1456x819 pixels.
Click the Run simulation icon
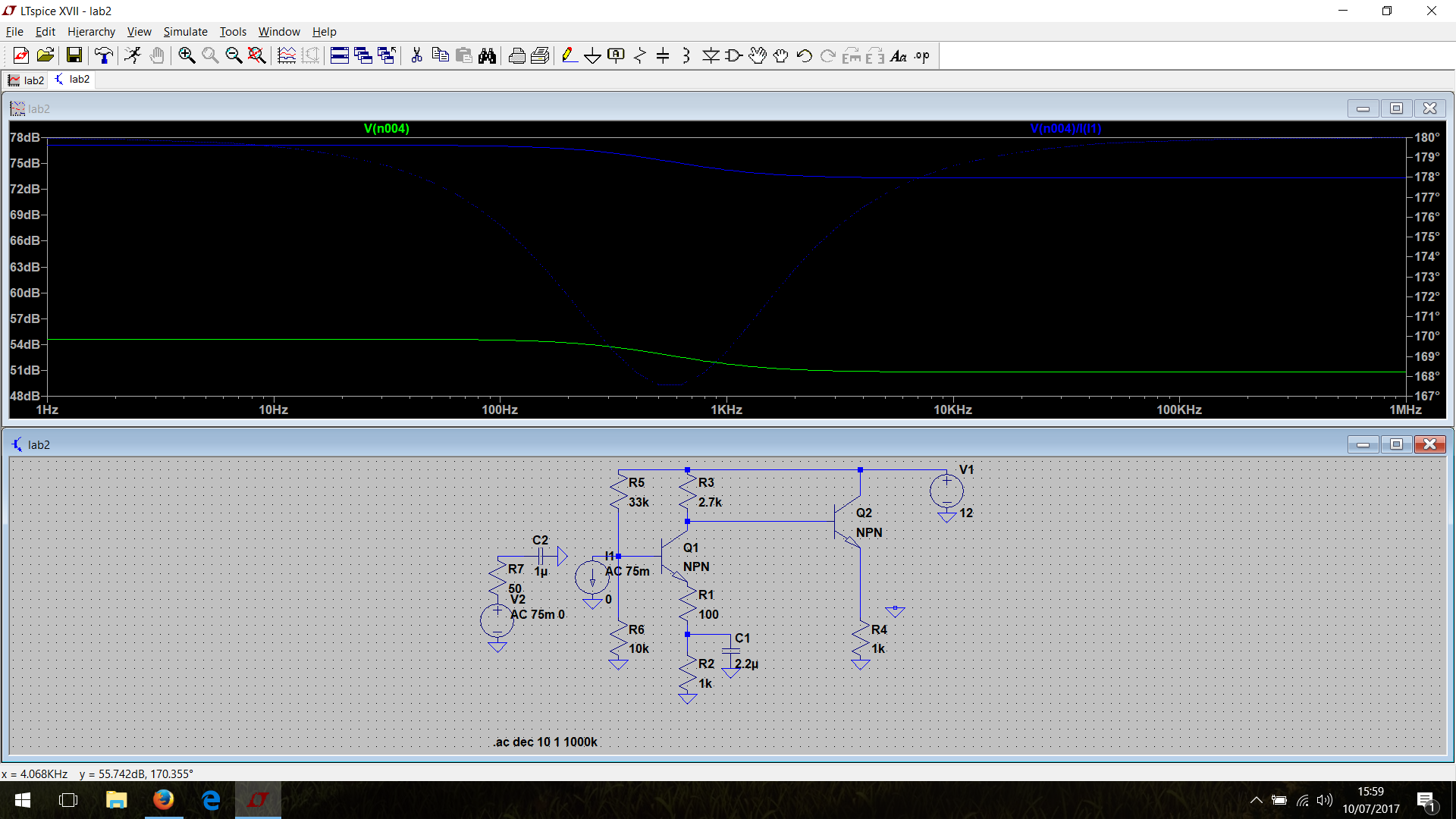(x=133, y=55)
